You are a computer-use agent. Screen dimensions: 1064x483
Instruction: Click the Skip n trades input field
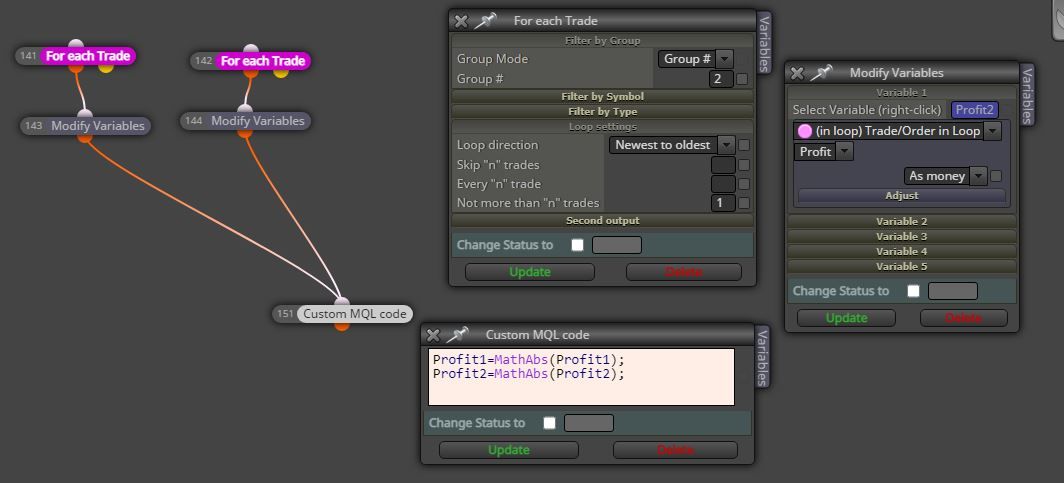coord(723,165)
